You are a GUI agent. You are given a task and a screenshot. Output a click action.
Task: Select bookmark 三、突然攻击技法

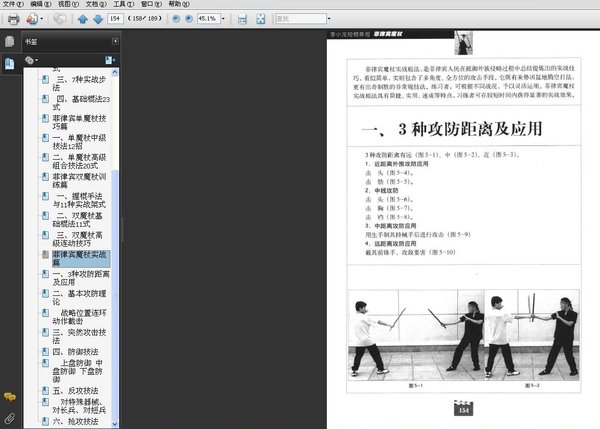click(79, 336)
